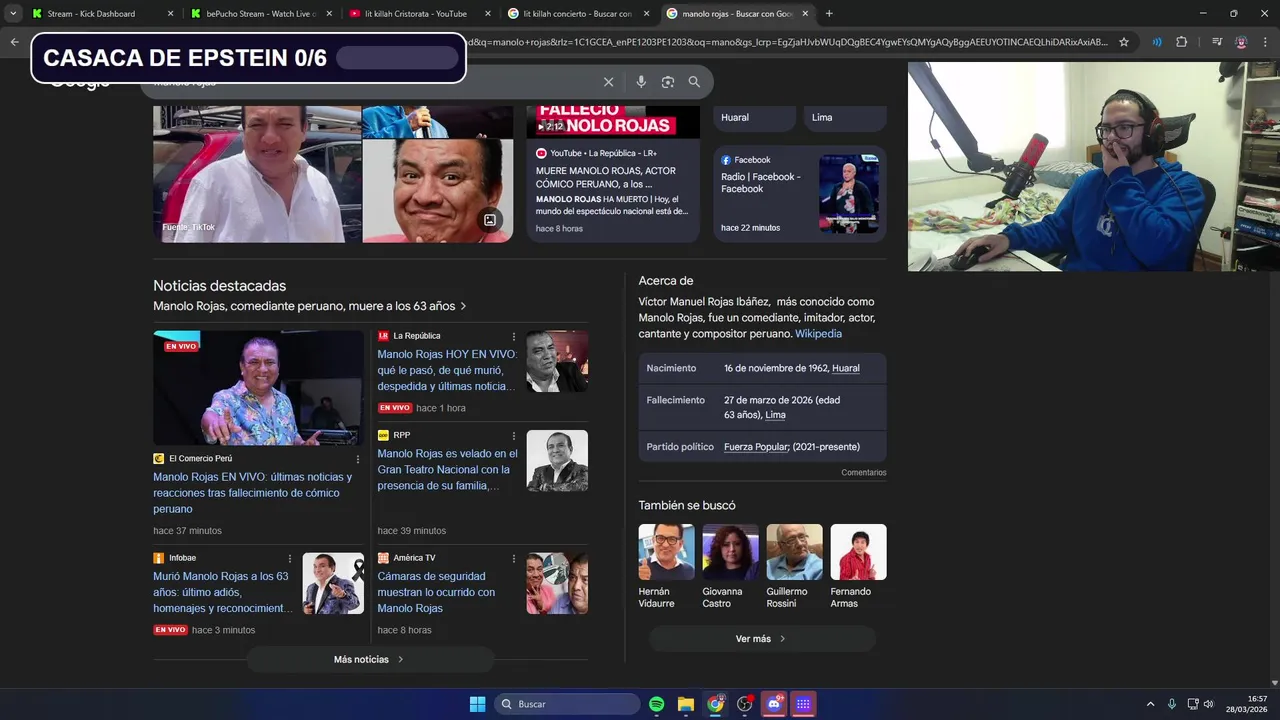Open RPP article about Gran Teatro Nacional wake
1280x720 pixels.
447,469
